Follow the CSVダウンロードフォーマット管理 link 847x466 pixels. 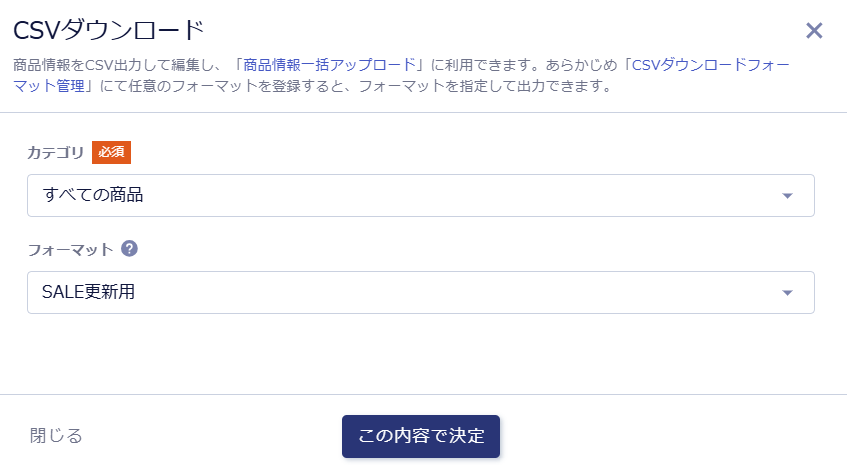711,64
